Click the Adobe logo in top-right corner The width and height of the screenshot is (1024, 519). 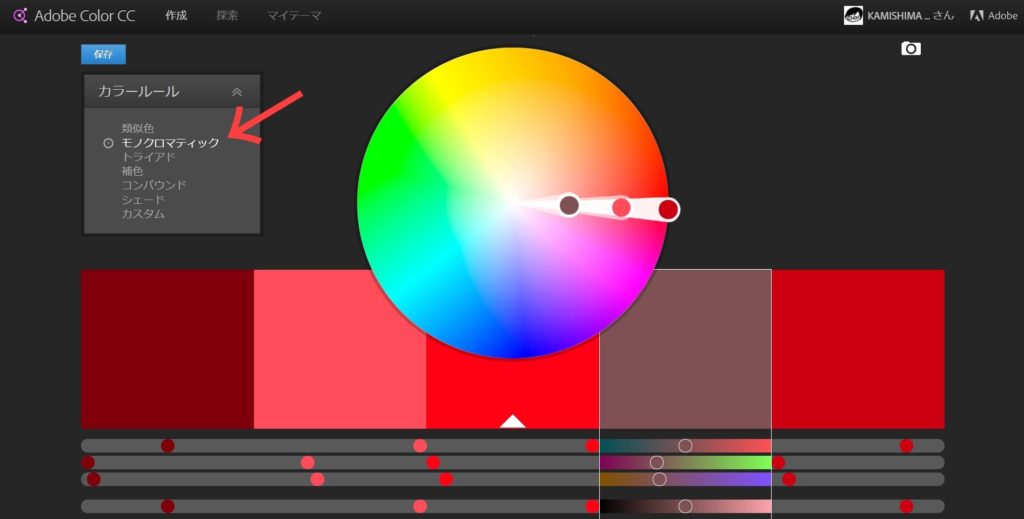(x=977, y=16)
